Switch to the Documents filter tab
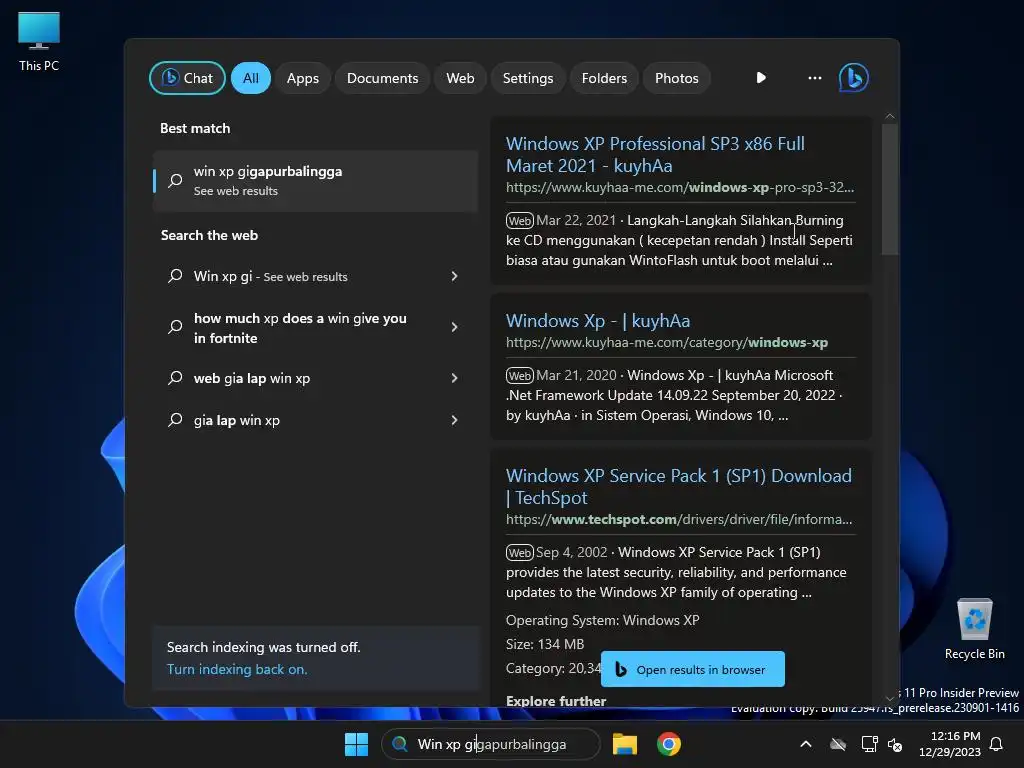Screen dimensions: 1024x768 (382, 78)
